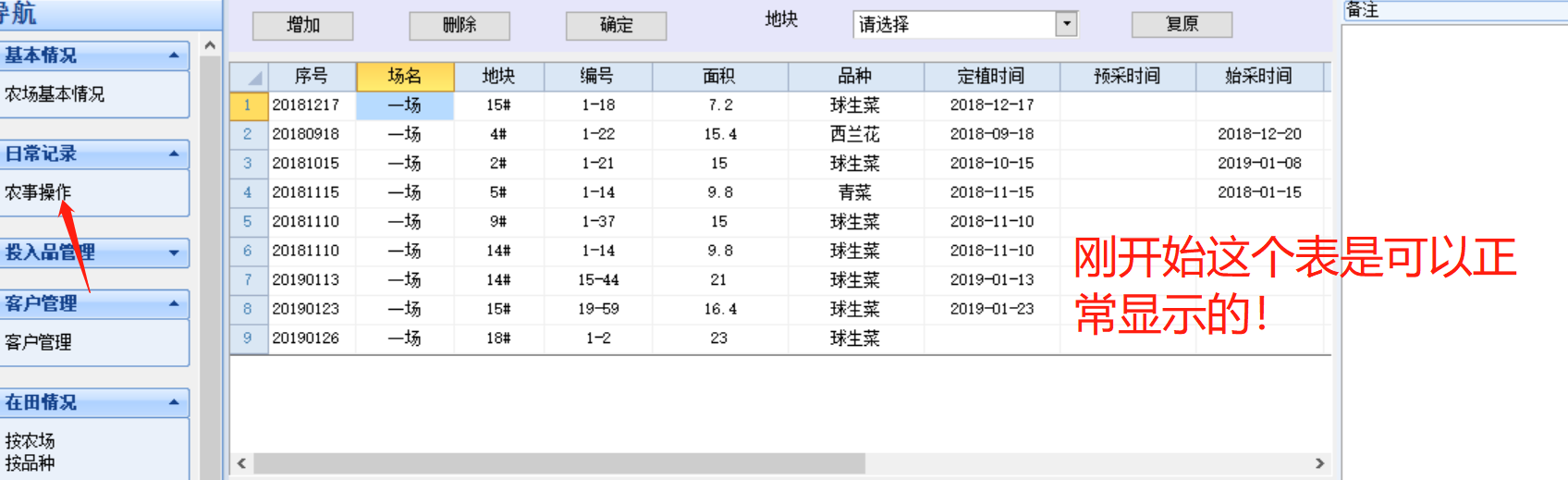Open 客户管理 item under customer section

pos(38,341)
